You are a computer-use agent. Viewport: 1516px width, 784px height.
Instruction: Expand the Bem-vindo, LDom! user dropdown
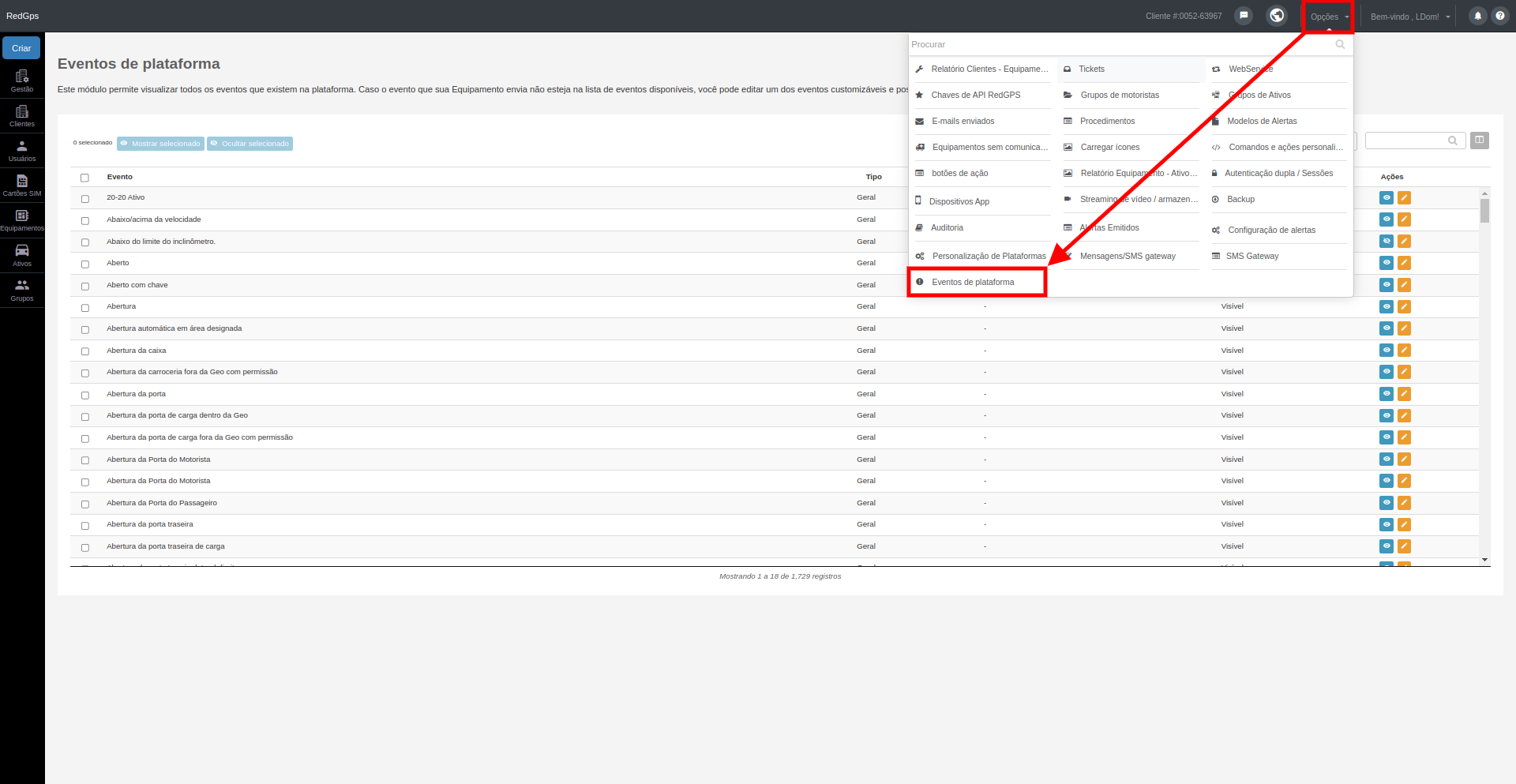pyautogui.click(x=1410, y=17)
